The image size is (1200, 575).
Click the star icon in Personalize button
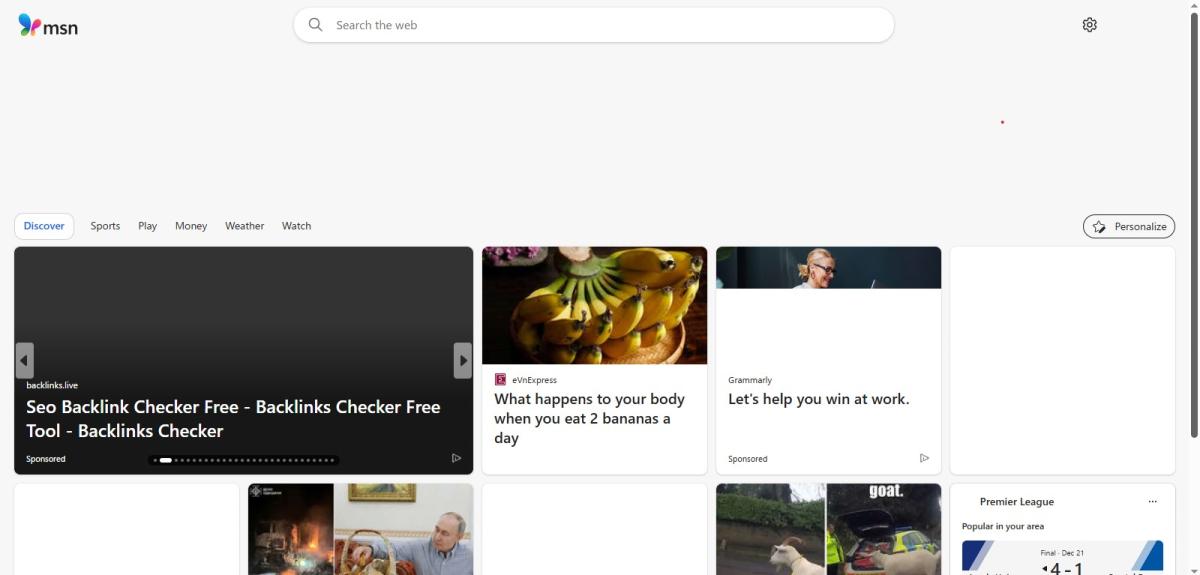[x=1099, y=227]
